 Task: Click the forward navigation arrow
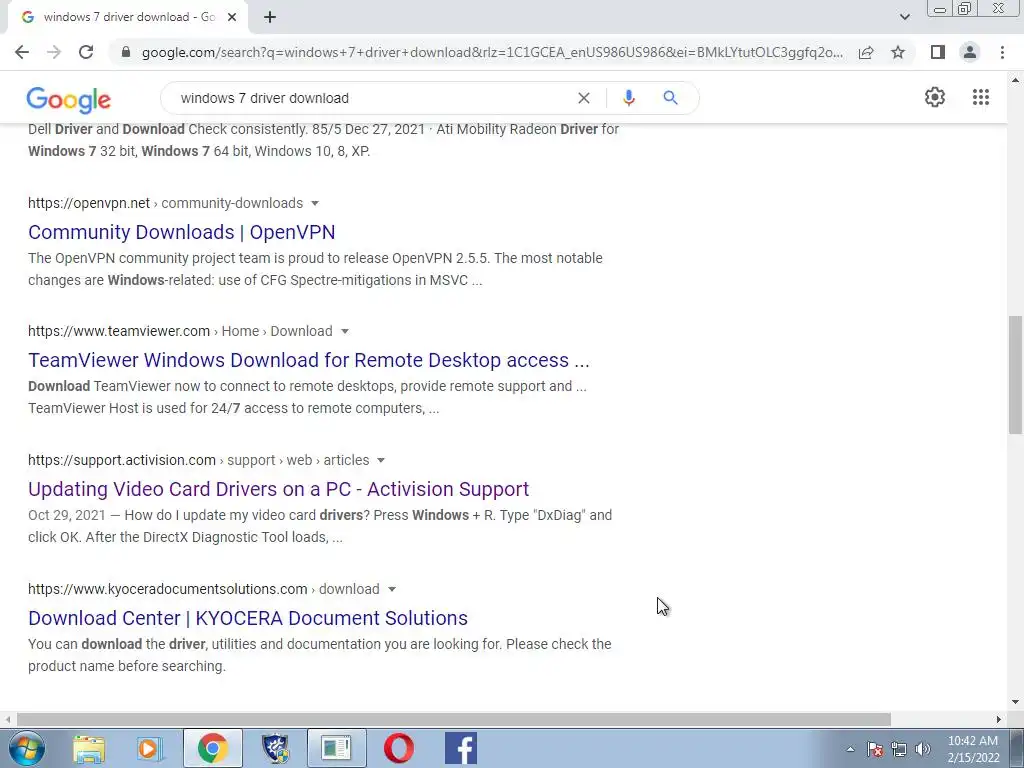click(54, 52)
